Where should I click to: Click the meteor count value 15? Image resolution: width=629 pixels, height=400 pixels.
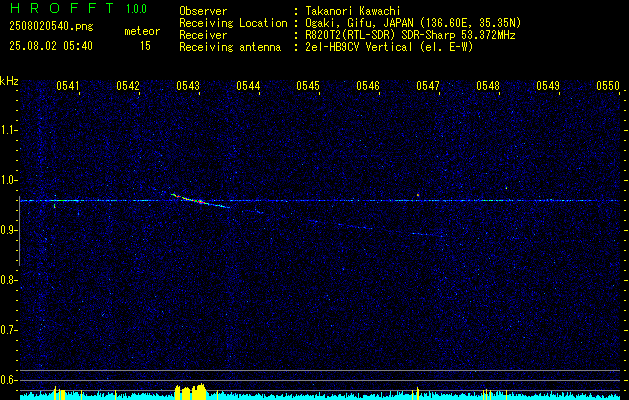point(145,46)
